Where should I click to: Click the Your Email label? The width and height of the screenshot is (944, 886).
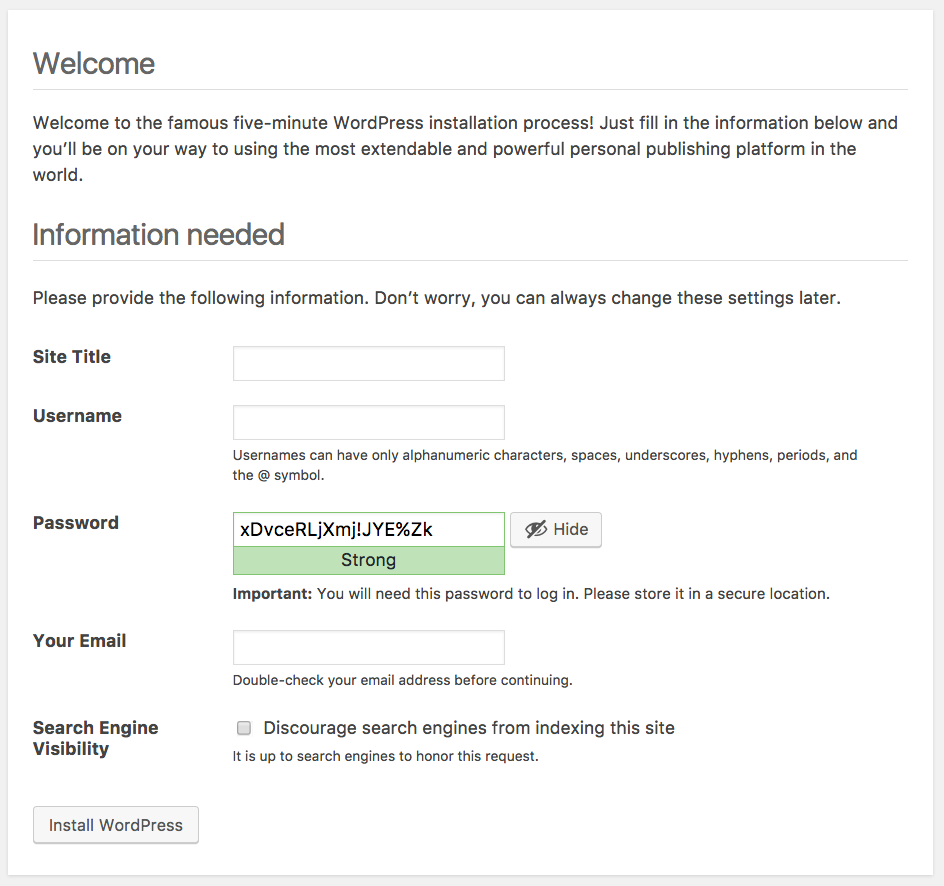pyautogui.click(x=79, y=641)
